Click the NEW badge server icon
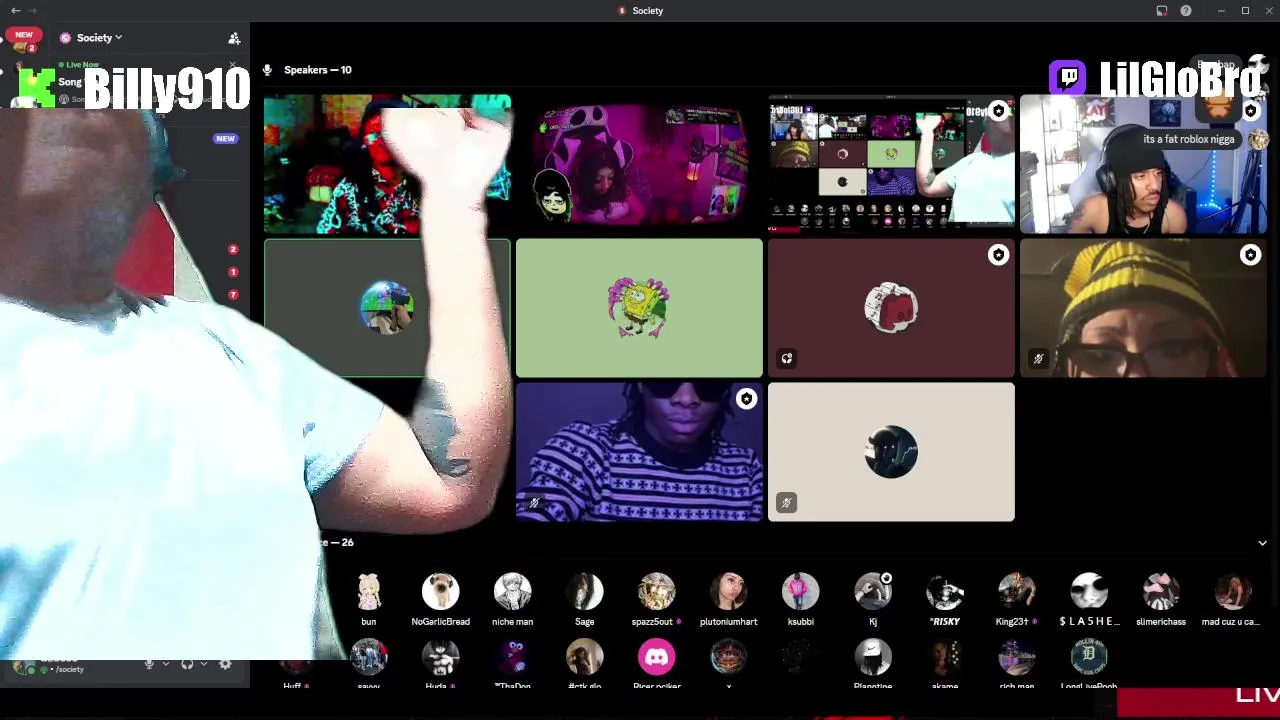Viewport: 1280px width, 720px height. [x=24, y=40]
